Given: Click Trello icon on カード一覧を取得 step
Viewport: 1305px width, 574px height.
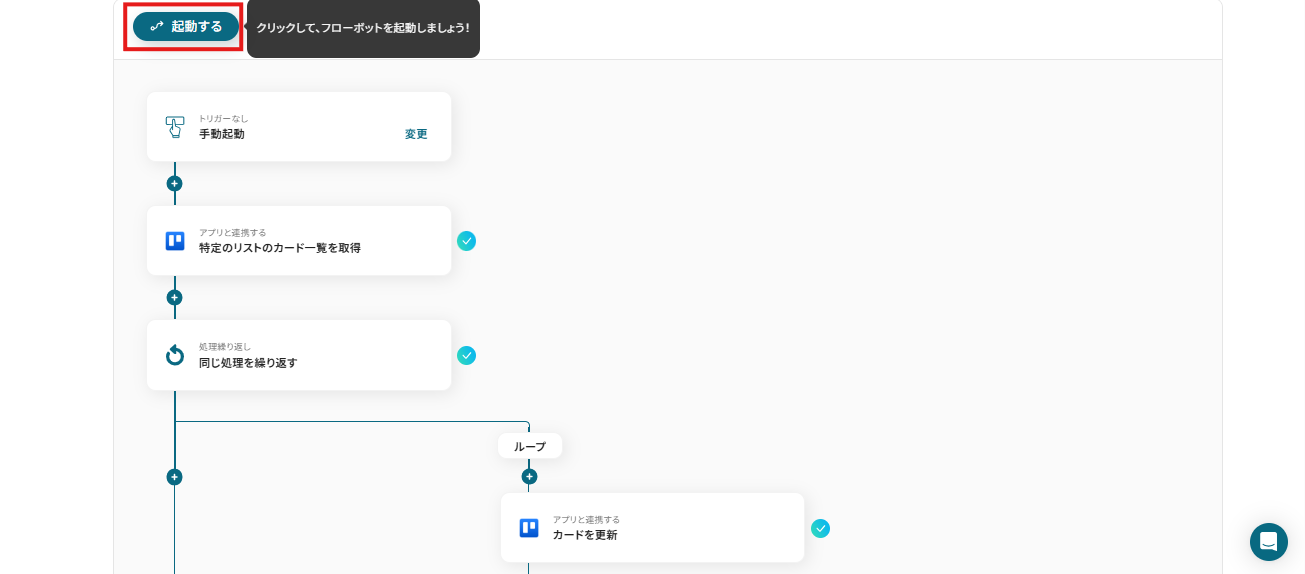Looking at the screenshot, I should [175, 241].
